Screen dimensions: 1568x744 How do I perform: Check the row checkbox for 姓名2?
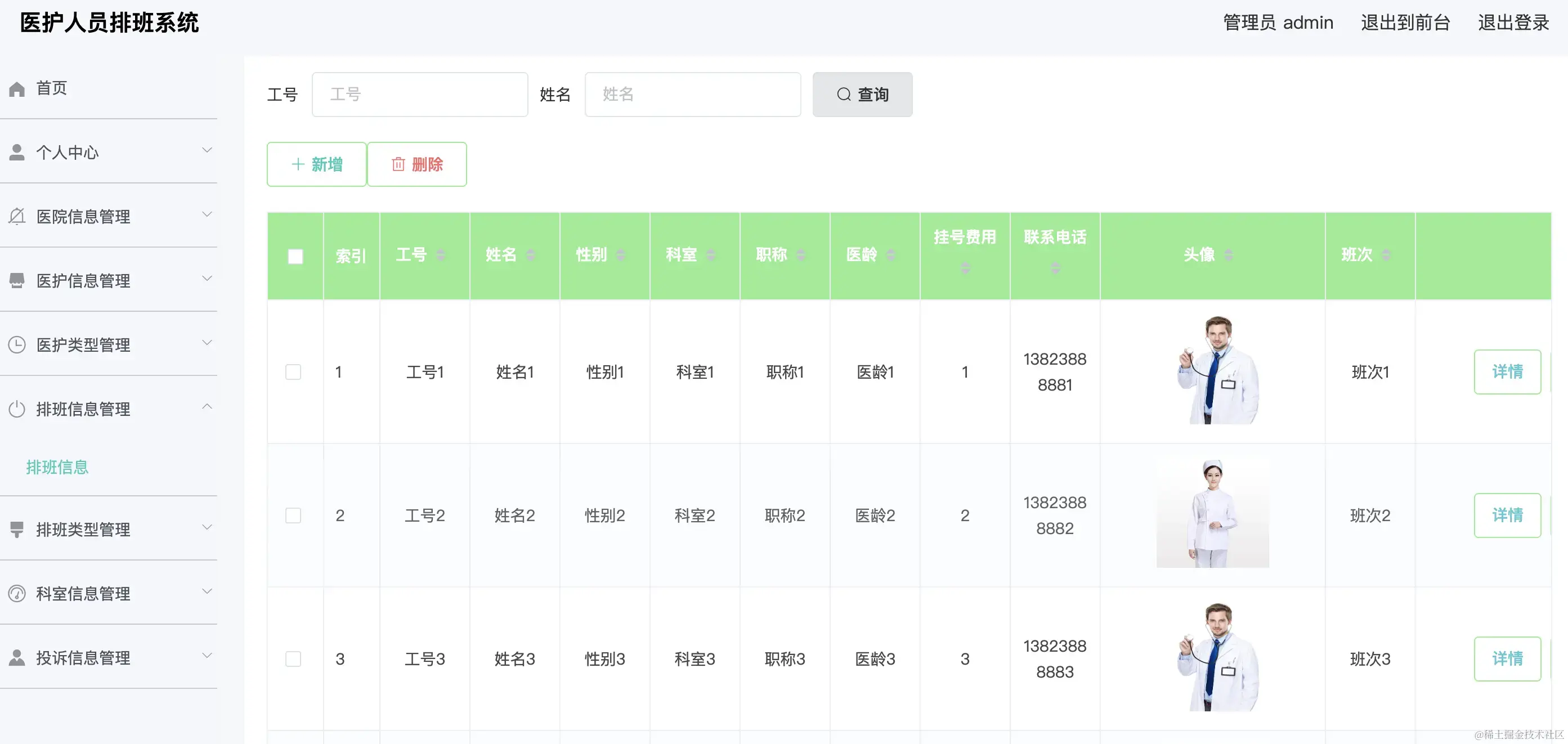point(294,515)
